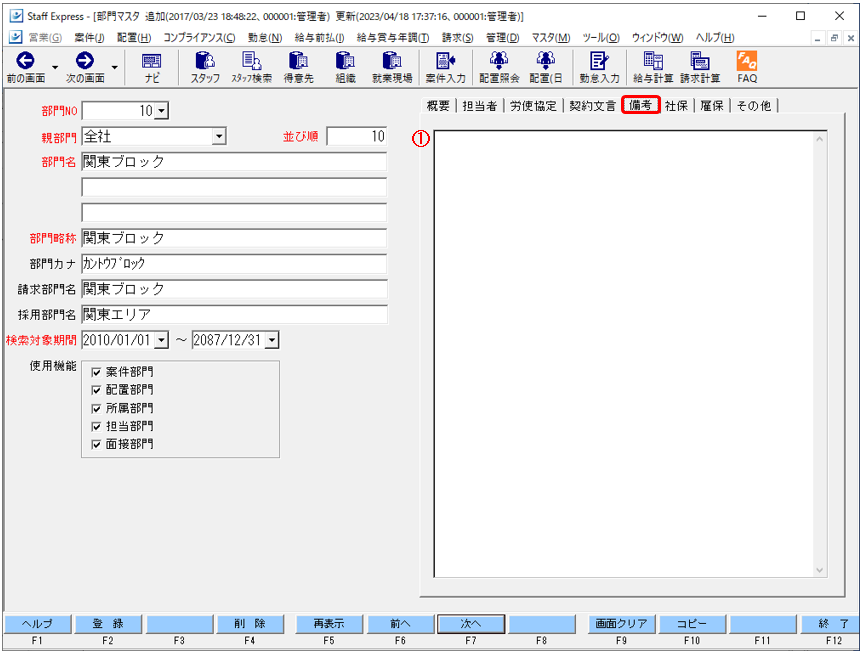Expand the 親部門 dropdown

pos(219,136)
